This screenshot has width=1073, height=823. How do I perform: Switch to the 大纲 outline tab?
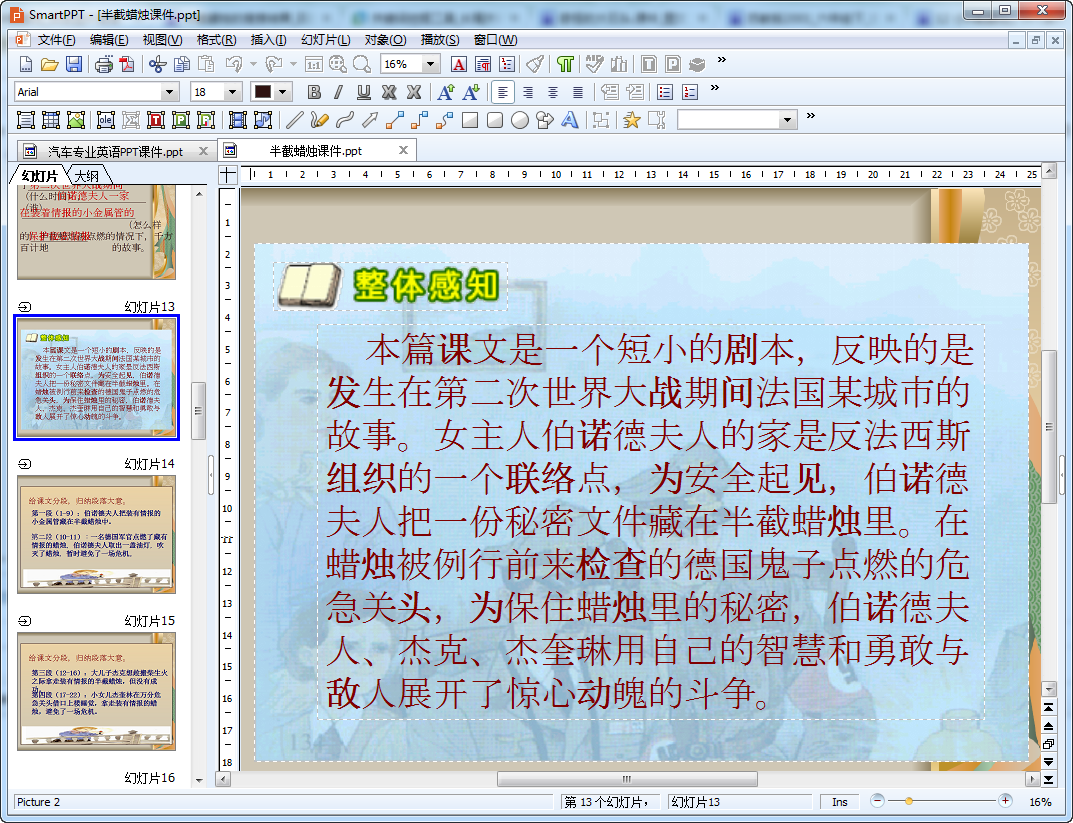(x=87, y=176)
